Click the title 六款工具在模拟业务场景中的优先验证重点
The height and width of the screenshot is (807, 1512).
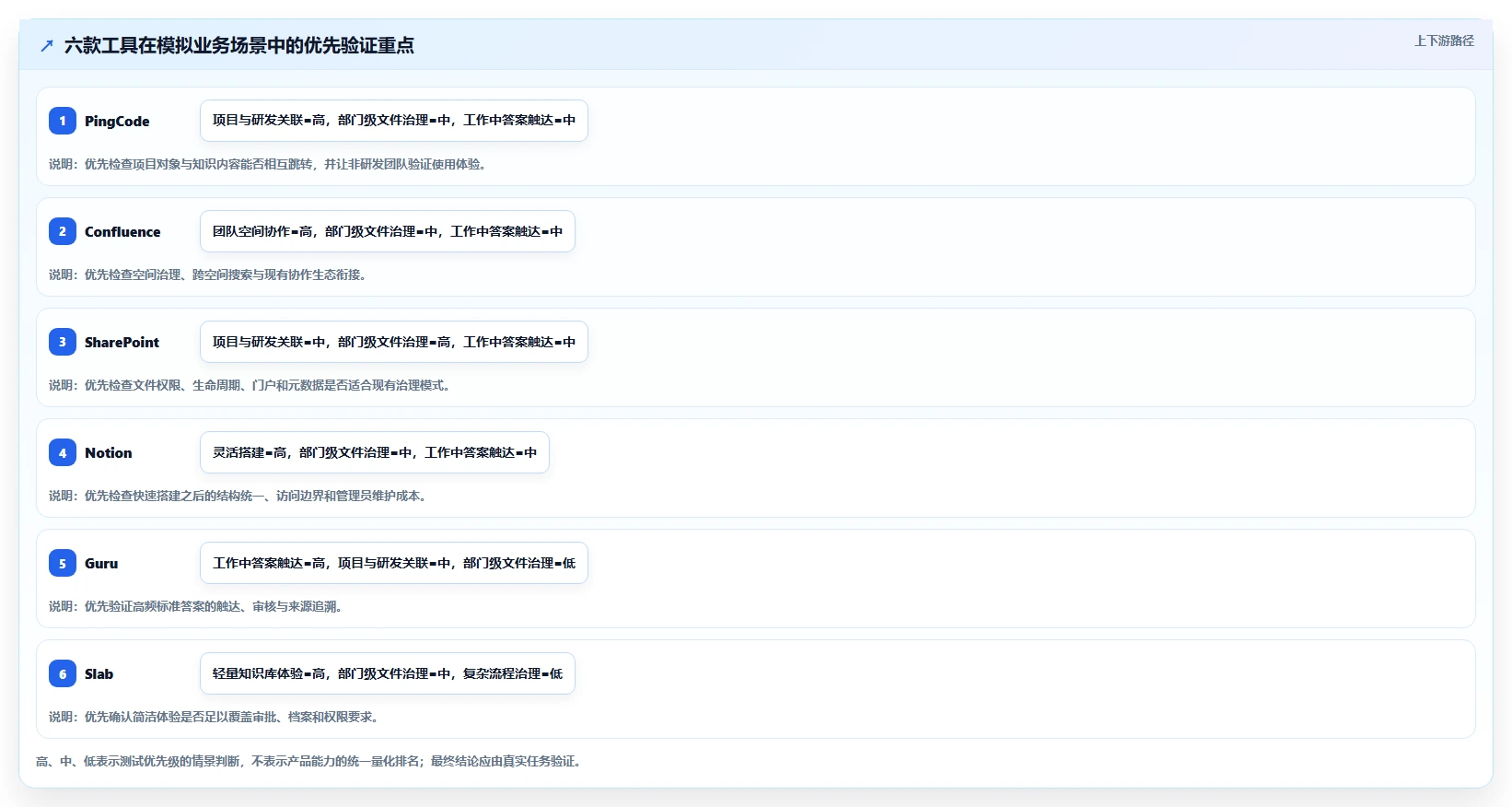(x=239, y=45)
